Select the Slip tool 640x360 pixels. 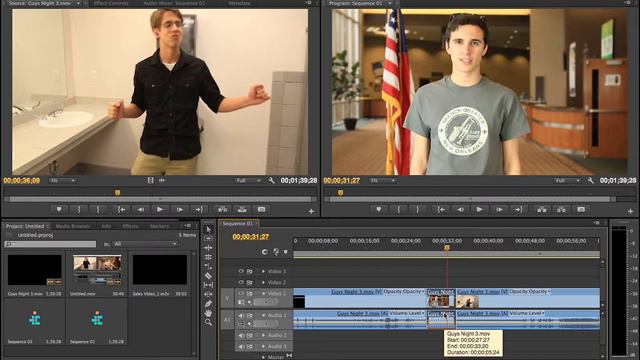208,285
